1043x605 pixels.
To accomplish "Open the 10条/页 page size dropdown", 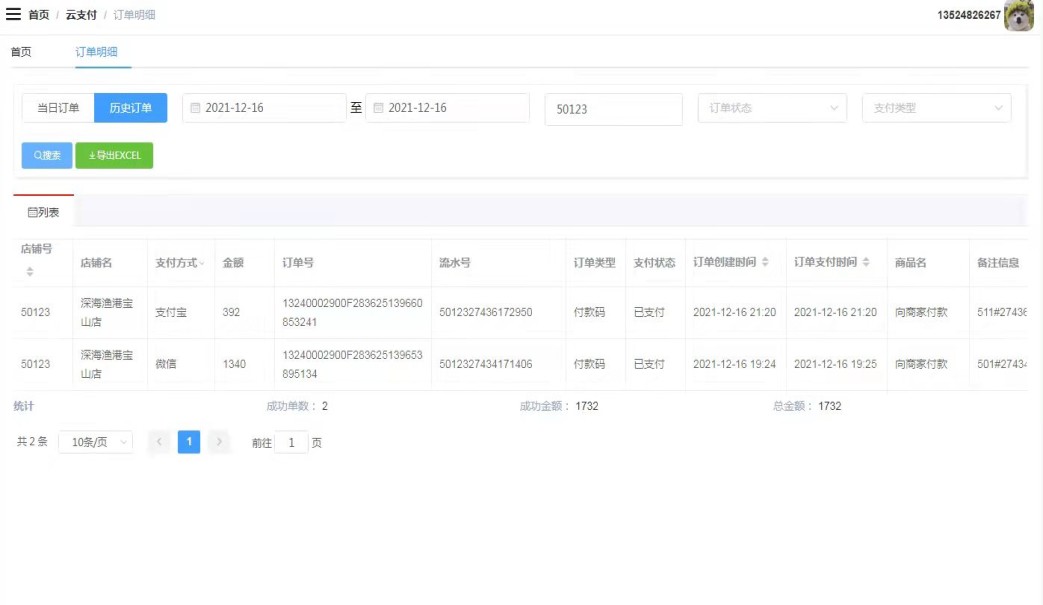I will tap(95, 442).
